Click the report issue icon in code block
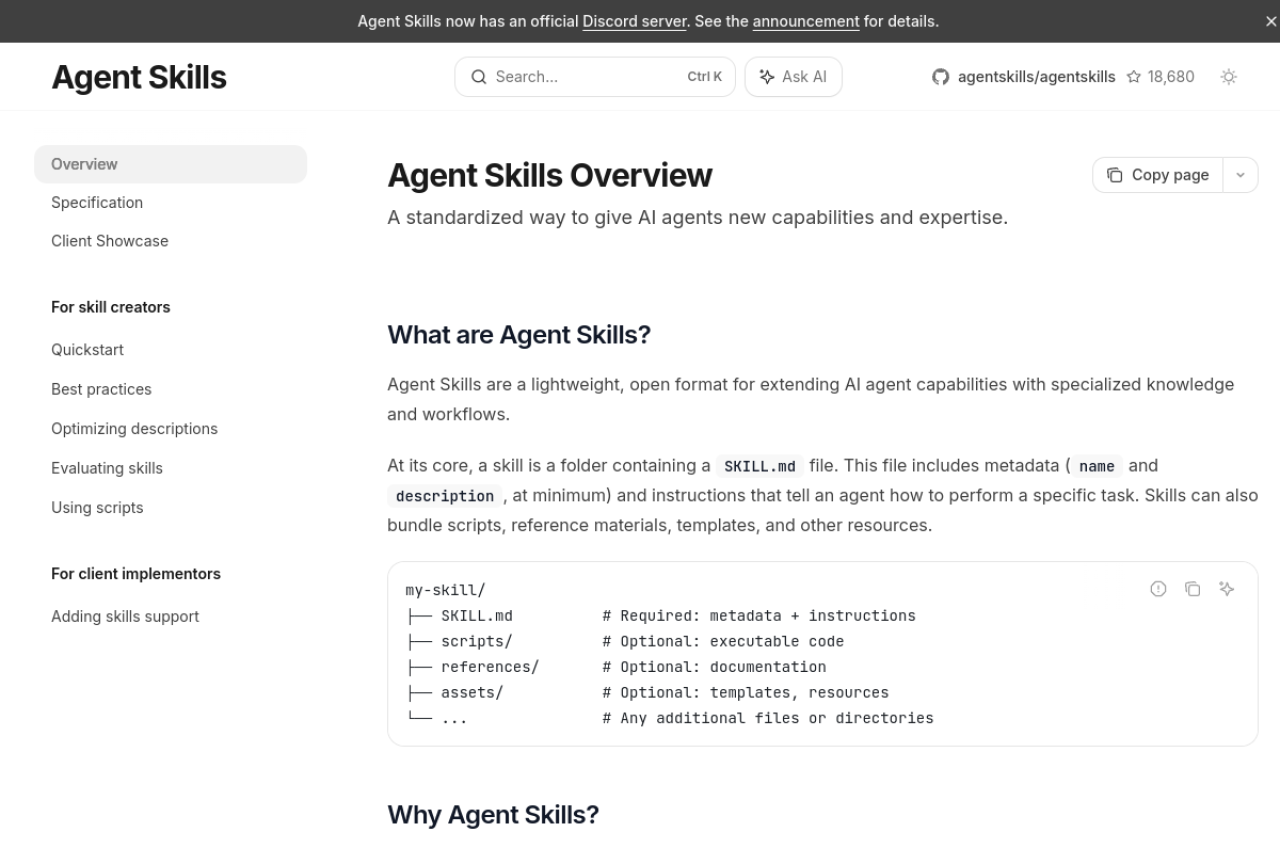1280x853 pixels. tap(1159, 589)
